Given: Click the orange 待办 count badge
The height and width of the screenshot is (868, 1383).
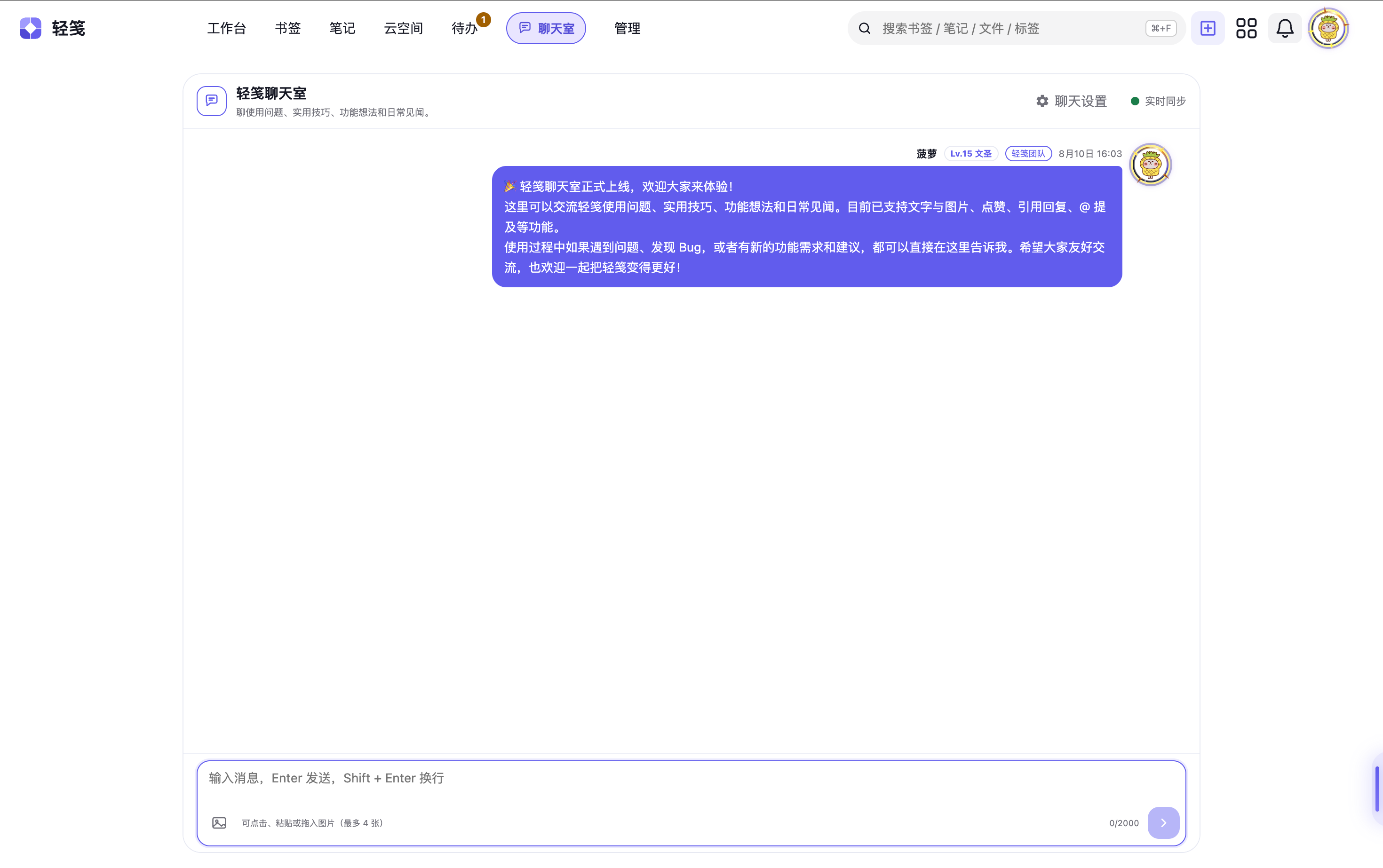Looking at the screenshot, I should click(x=484, y=20).
